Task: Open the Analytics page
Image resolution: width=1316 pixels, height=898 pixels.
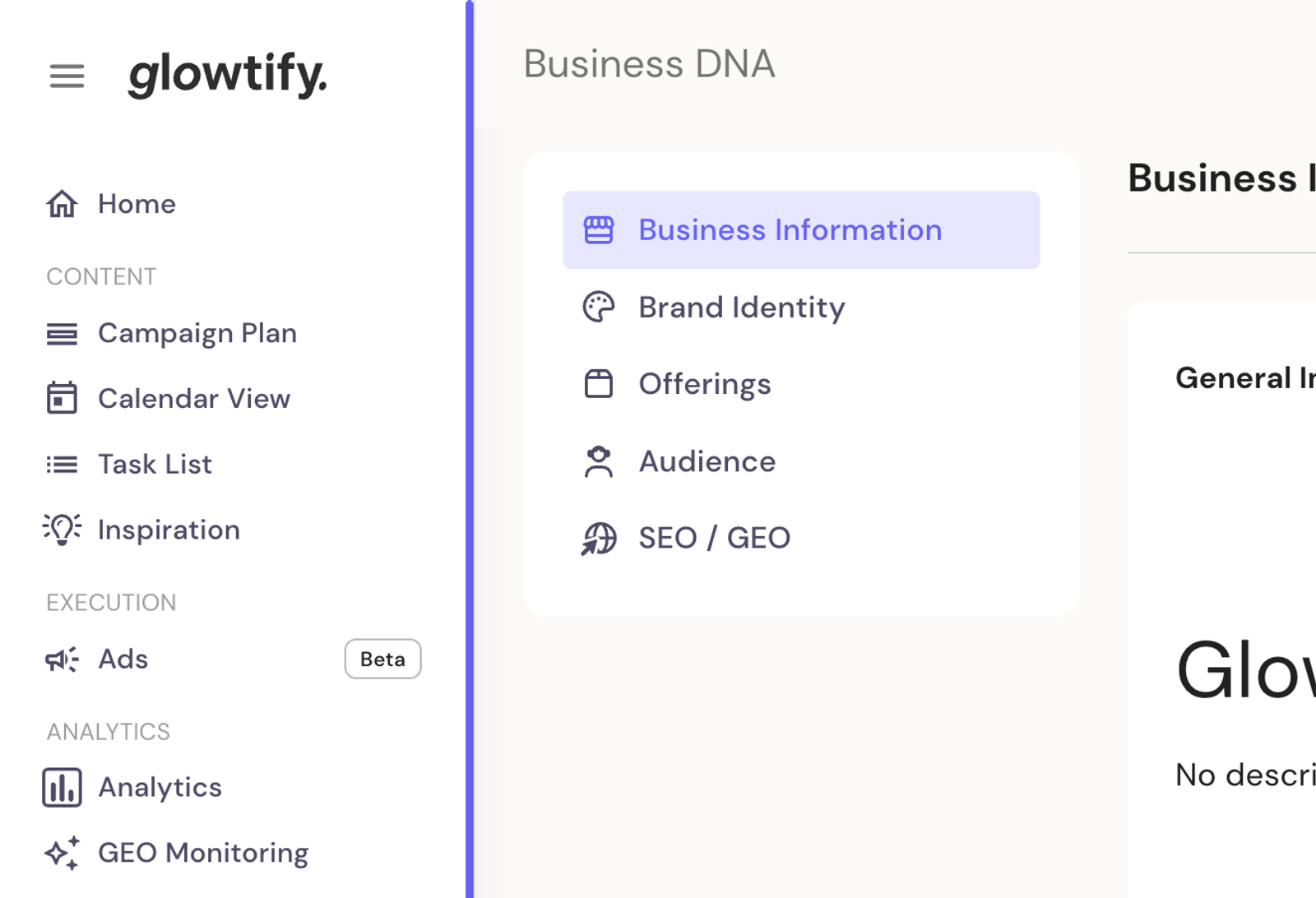Action: point(160,788)
